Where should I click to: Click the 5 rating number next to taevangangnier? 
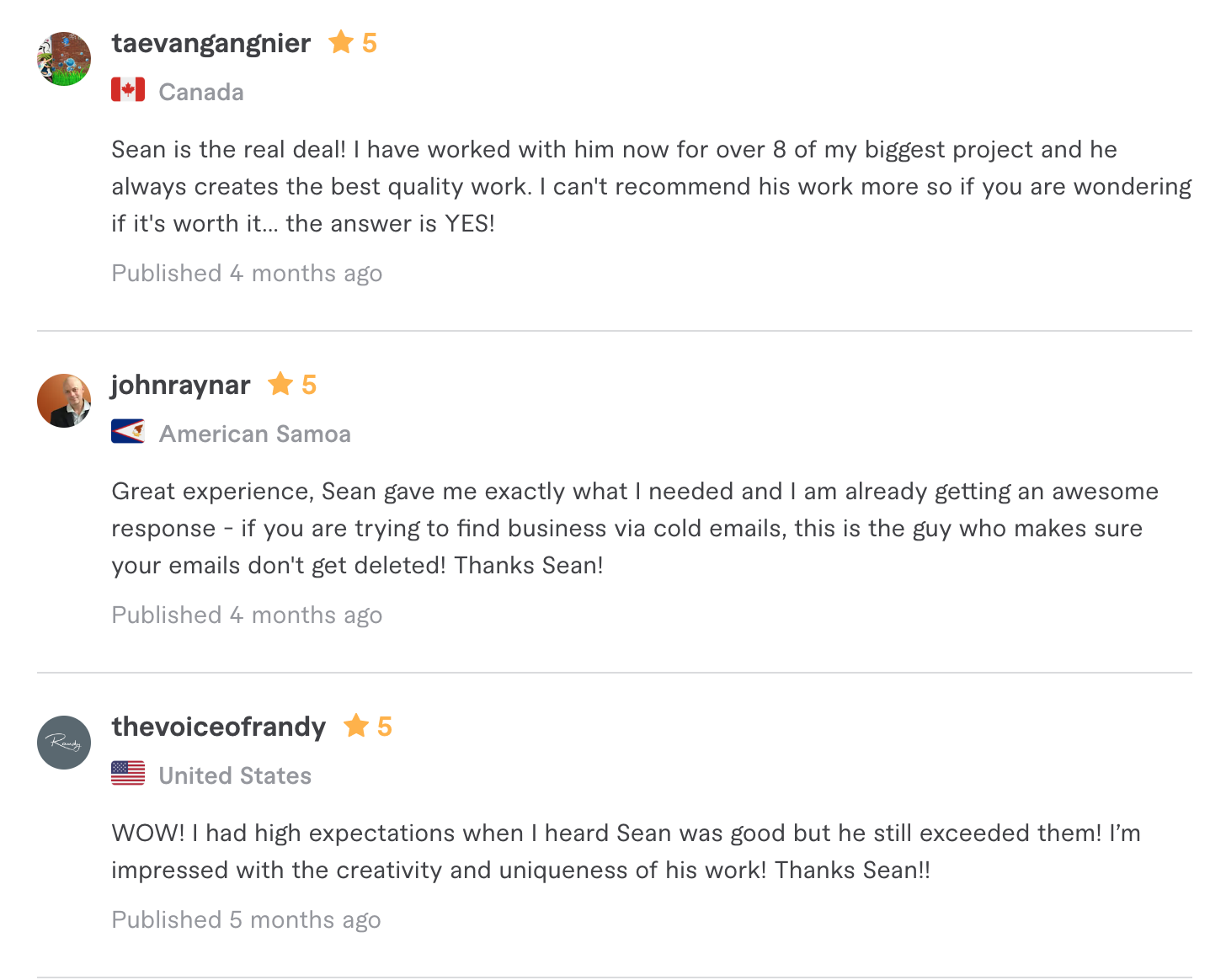tap(370, 43)
